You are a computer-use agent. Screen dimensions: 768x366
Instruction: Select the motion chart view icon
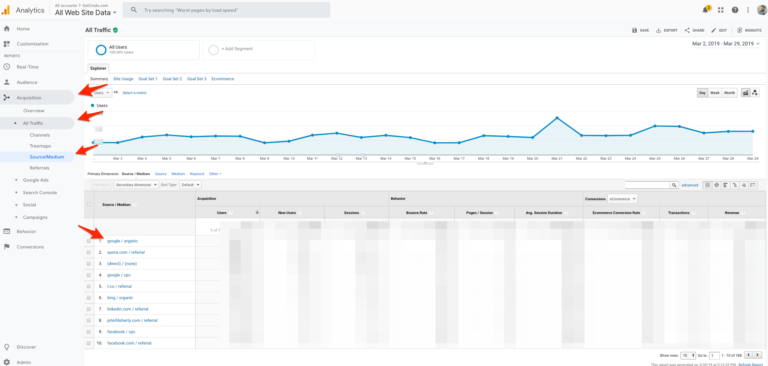(x=754, y=93)
